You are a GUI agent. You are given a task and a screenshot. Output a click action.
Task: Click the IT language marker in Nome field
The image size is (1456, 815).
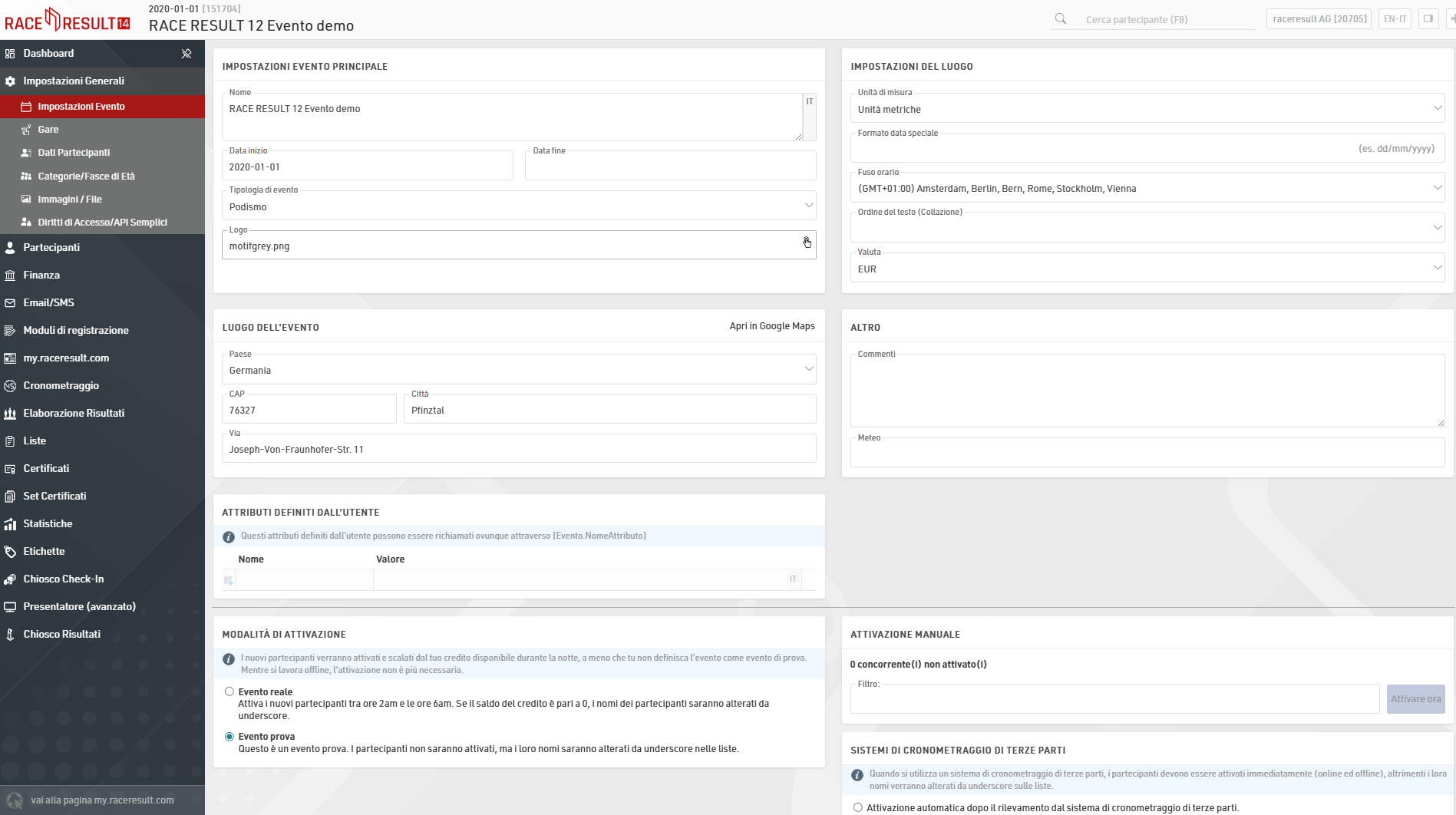point(809,102)
